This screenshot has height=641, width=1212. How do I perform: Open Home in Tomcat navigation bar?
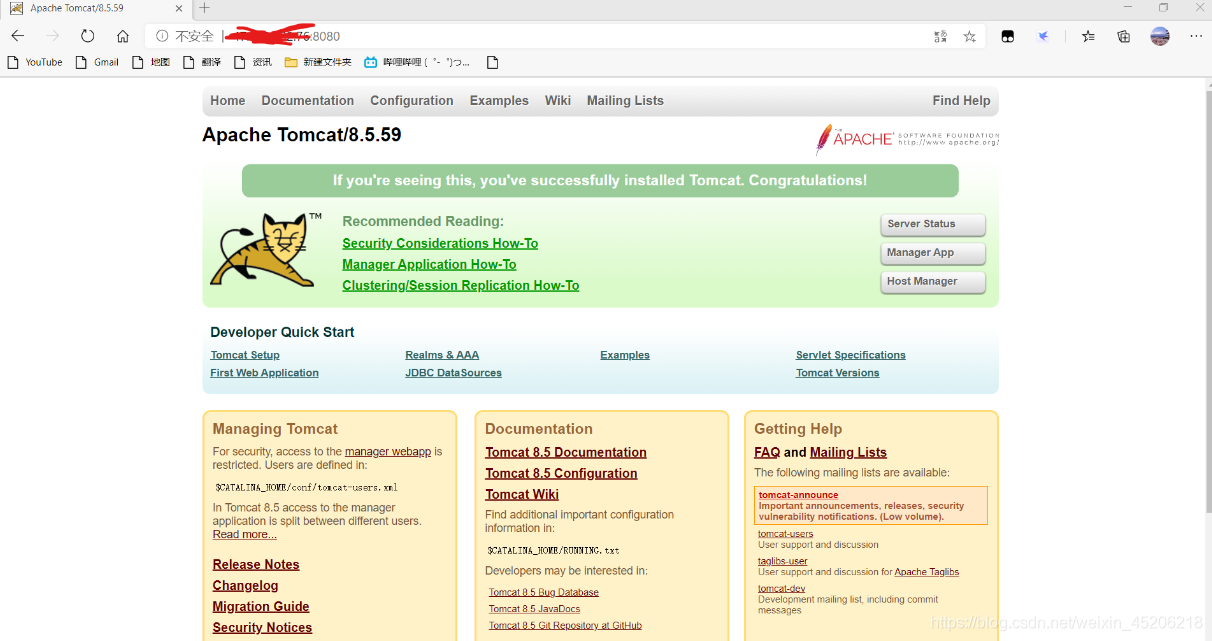(227, 101)
